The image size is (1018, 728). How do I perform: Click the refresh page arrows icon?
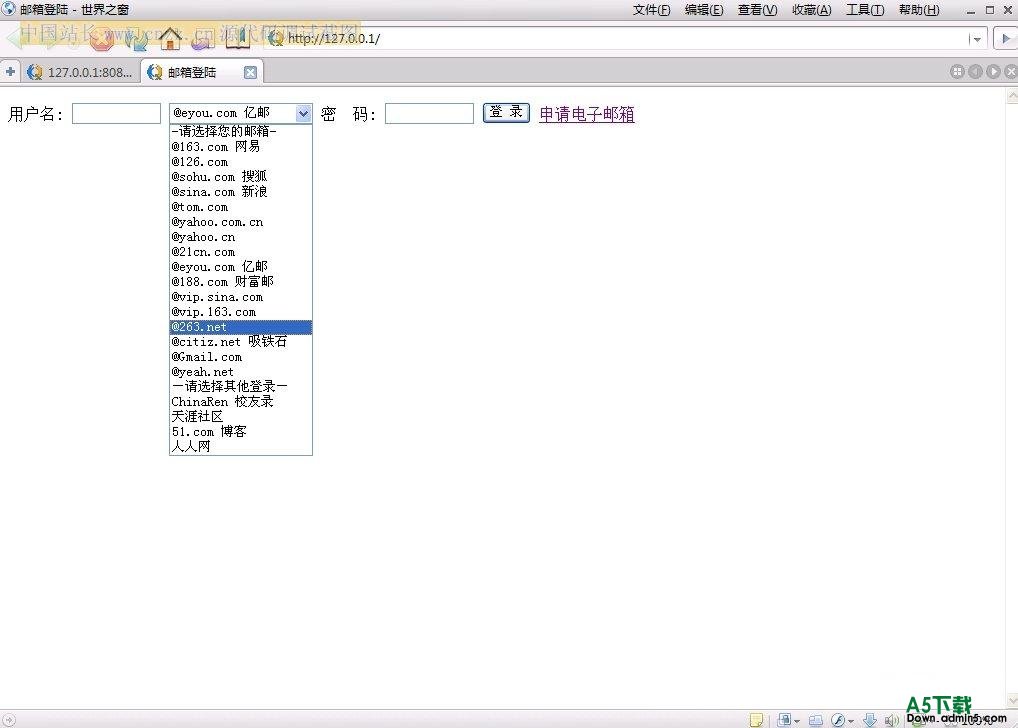[x=135, y=40]
